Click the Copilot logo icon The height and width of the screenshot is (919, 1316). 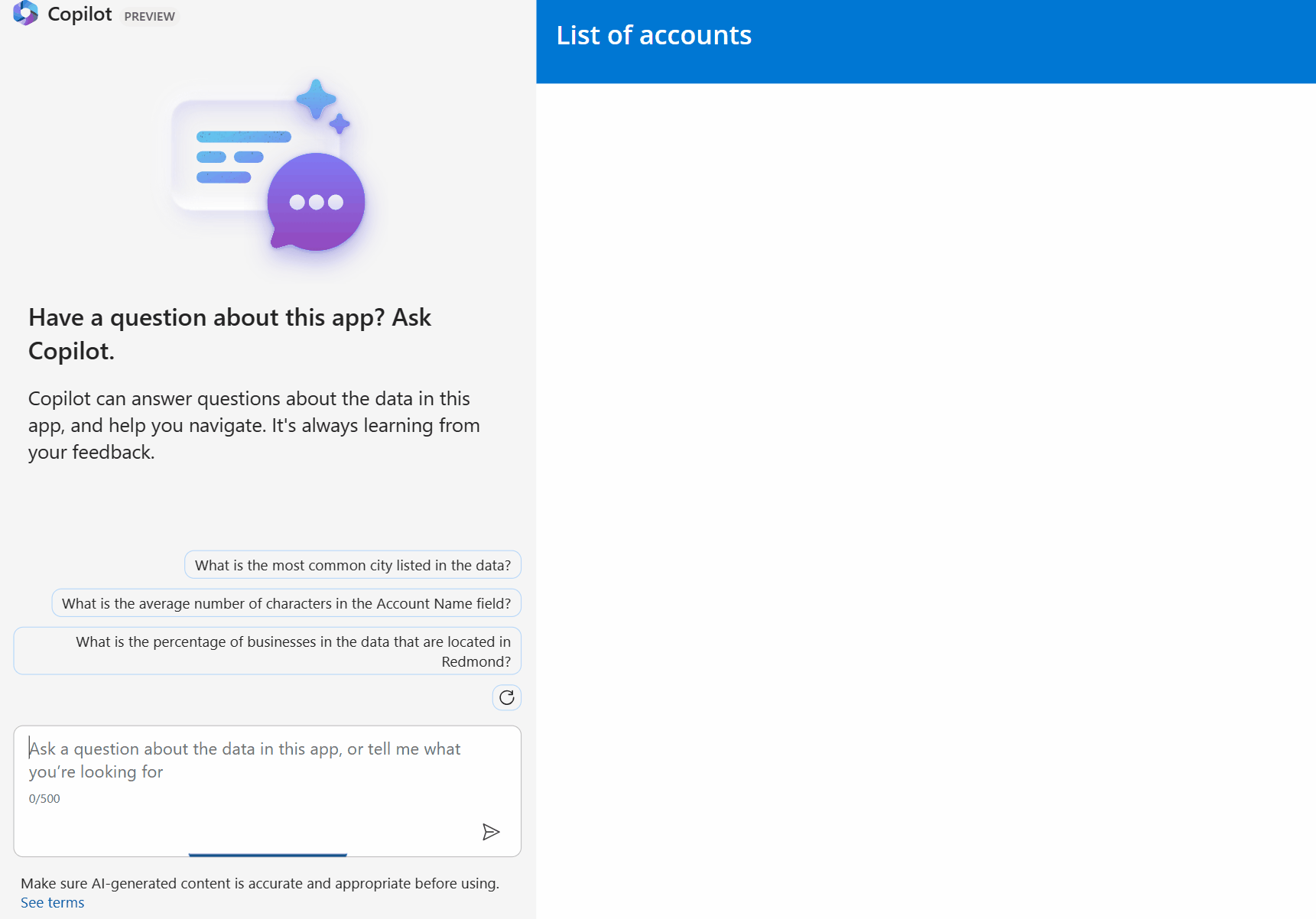[x=25, y=13]
